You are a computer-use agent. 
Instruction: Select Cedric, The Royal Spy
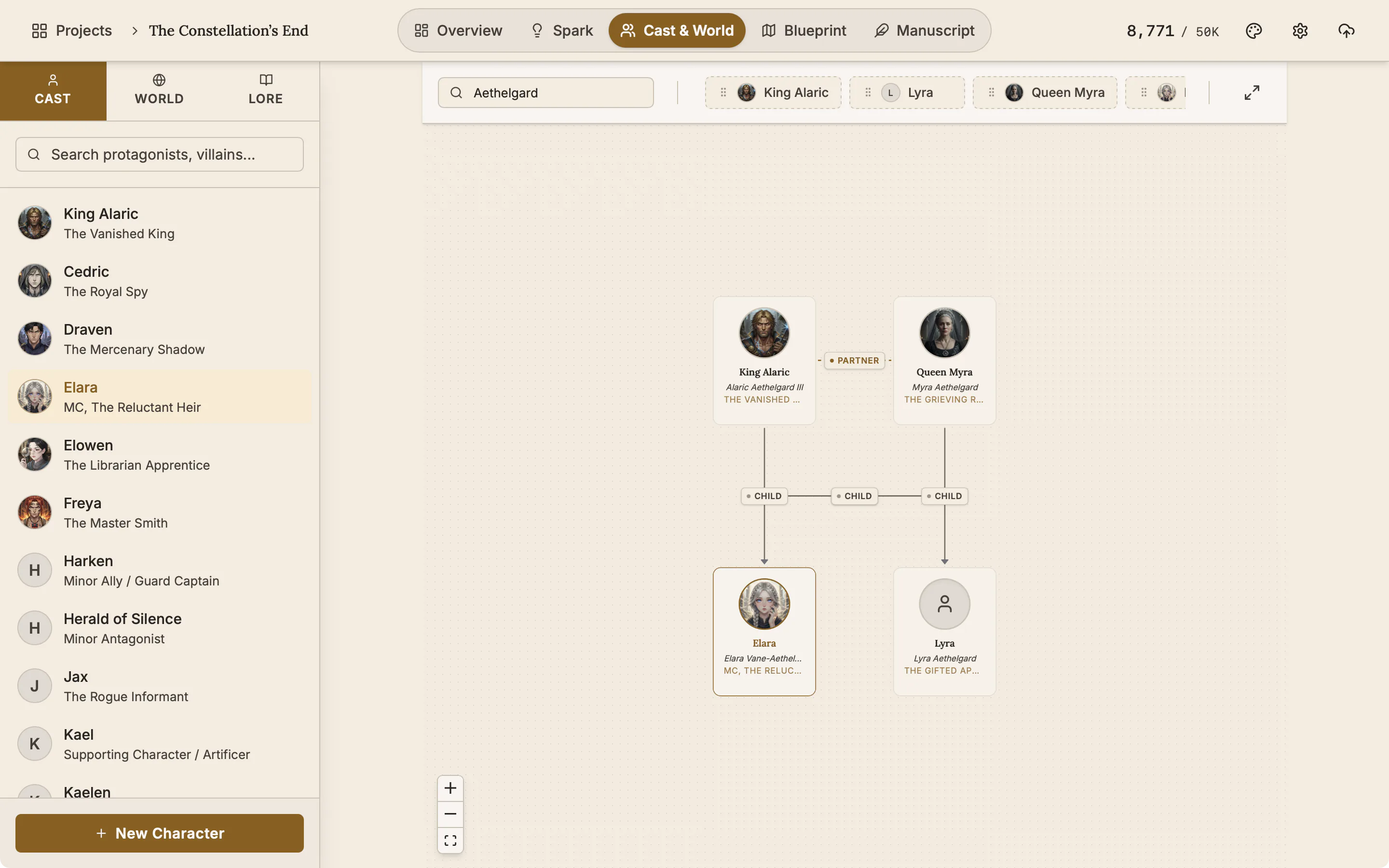(x=160, y=281)
